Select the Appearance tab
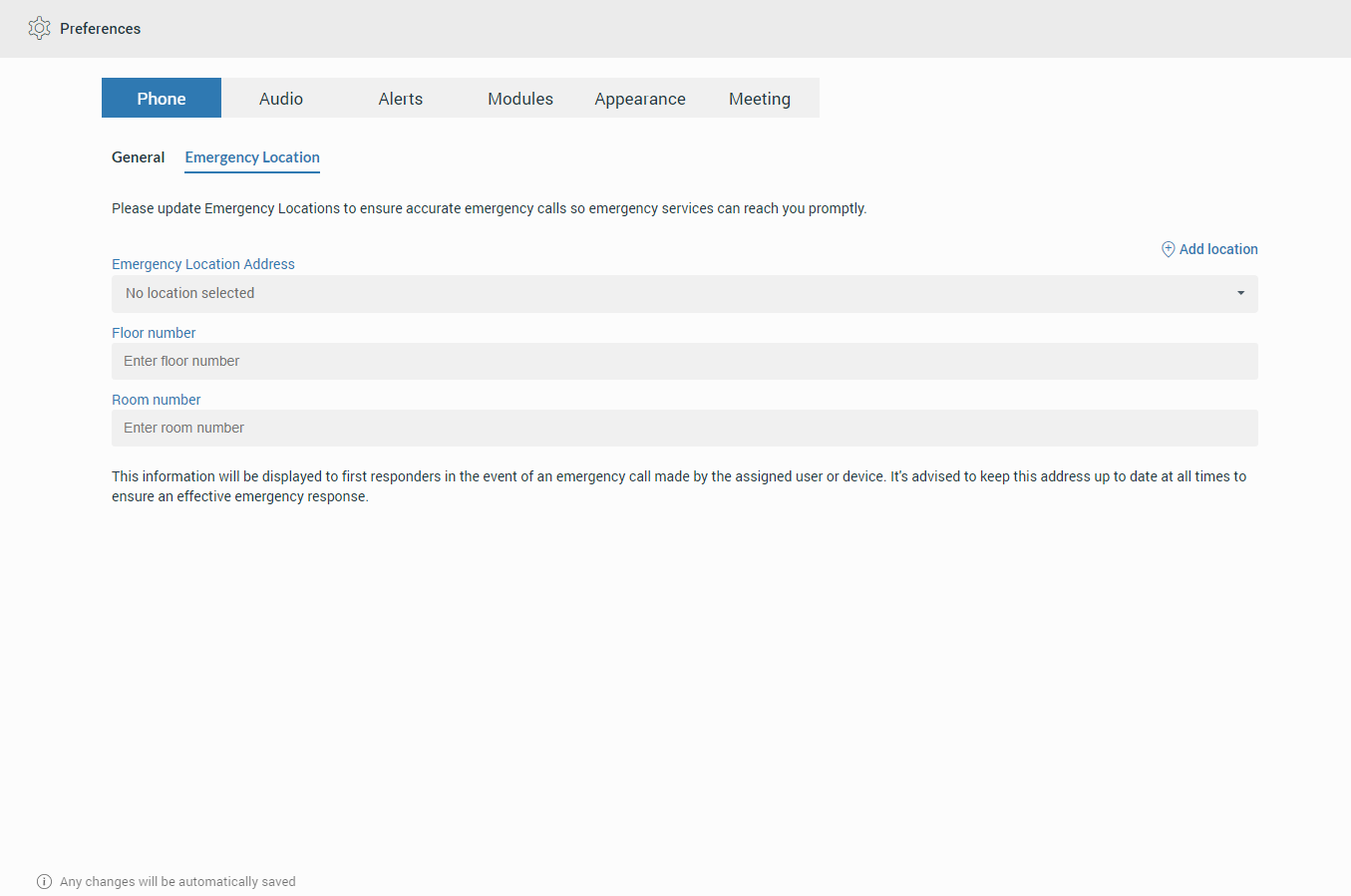The height and width of the screenshot is (896, 1351). coord(640,98)
